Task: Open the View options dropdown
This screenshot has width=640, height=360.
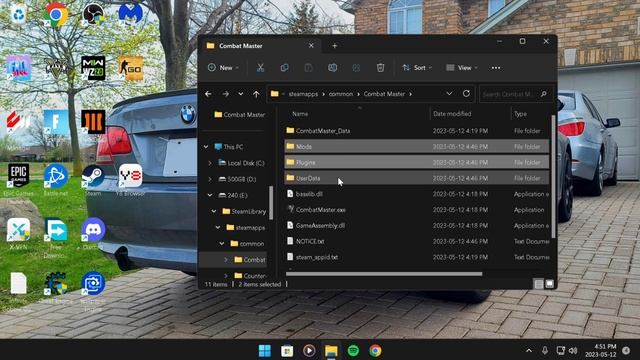Action: pos(462,68)
